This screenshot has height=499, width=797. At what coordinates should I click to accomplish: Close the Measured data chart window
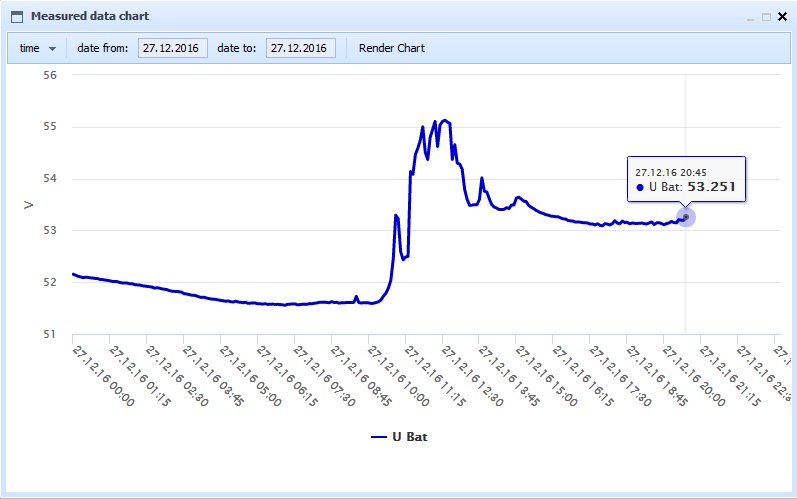tap(782, 17)
